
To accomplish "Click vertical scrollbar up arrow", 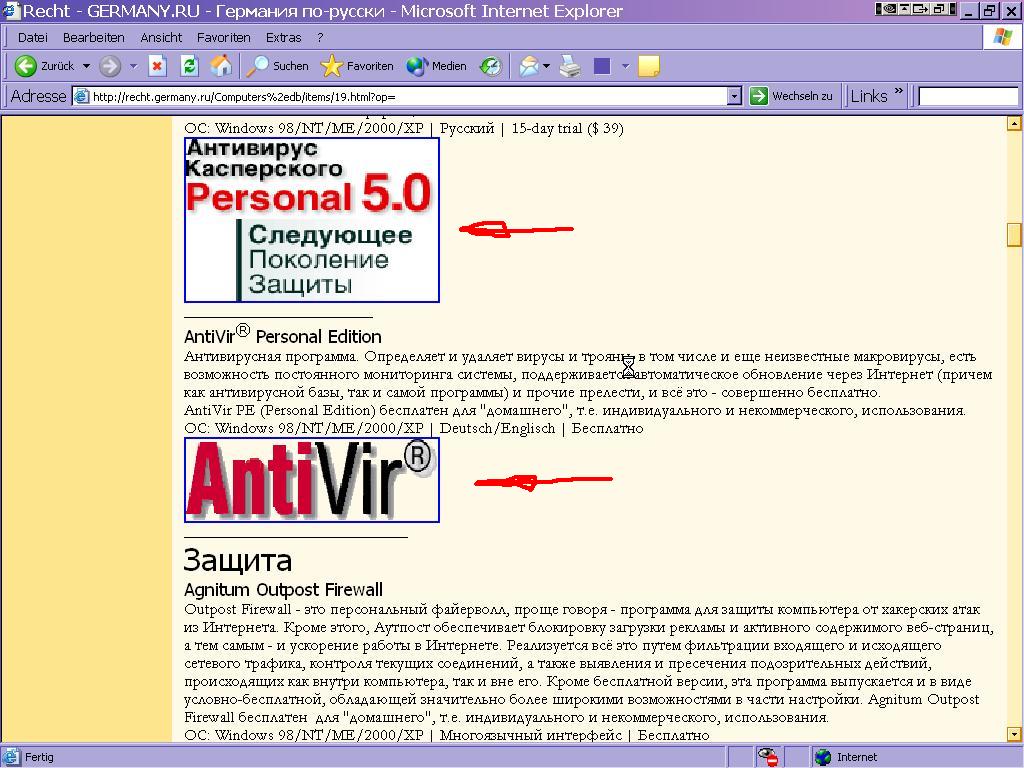I will 1014,123.
